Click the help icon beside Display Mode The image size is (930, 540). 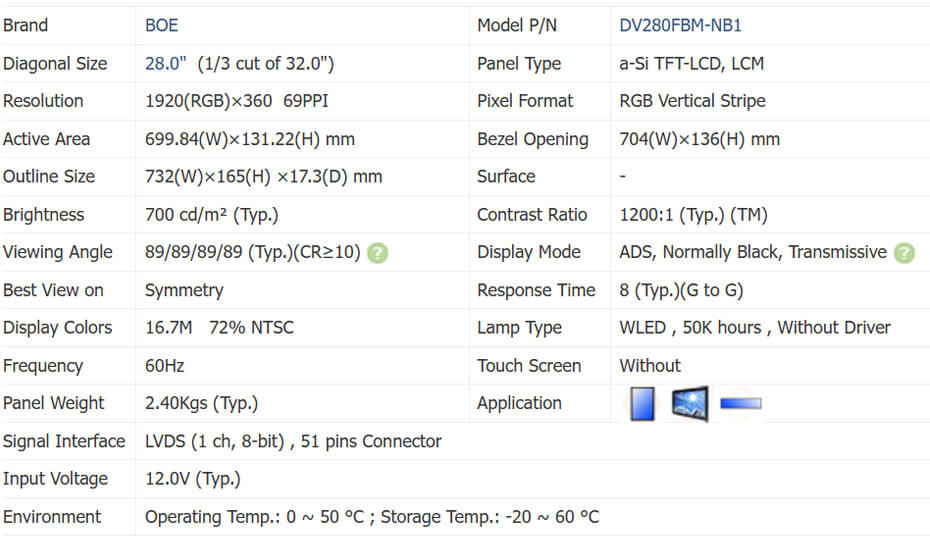point(904,253)
